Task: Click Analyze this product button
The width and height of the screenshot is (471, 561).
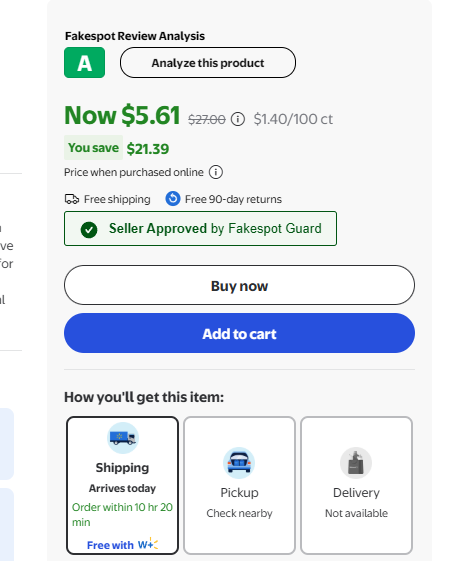Action: point(208,63)
